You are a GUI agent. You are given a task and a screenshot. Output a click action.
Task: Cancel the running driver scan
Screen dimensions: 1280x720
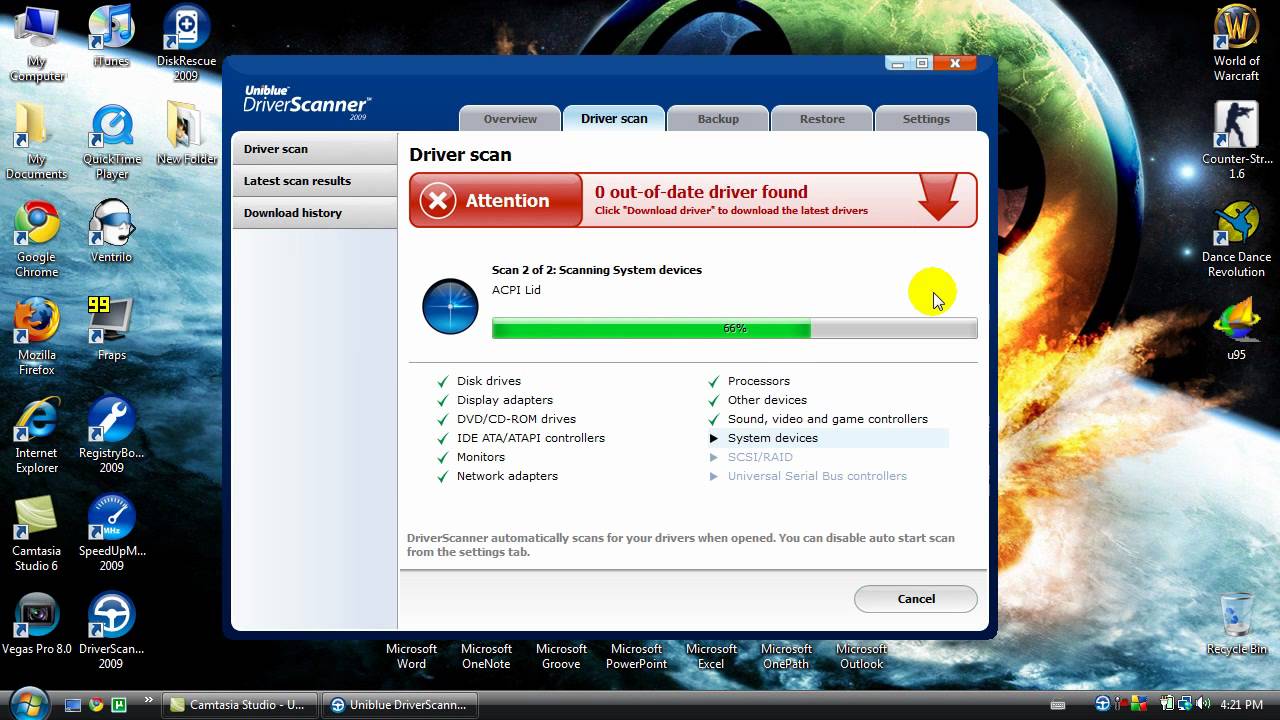coord(915,599)
